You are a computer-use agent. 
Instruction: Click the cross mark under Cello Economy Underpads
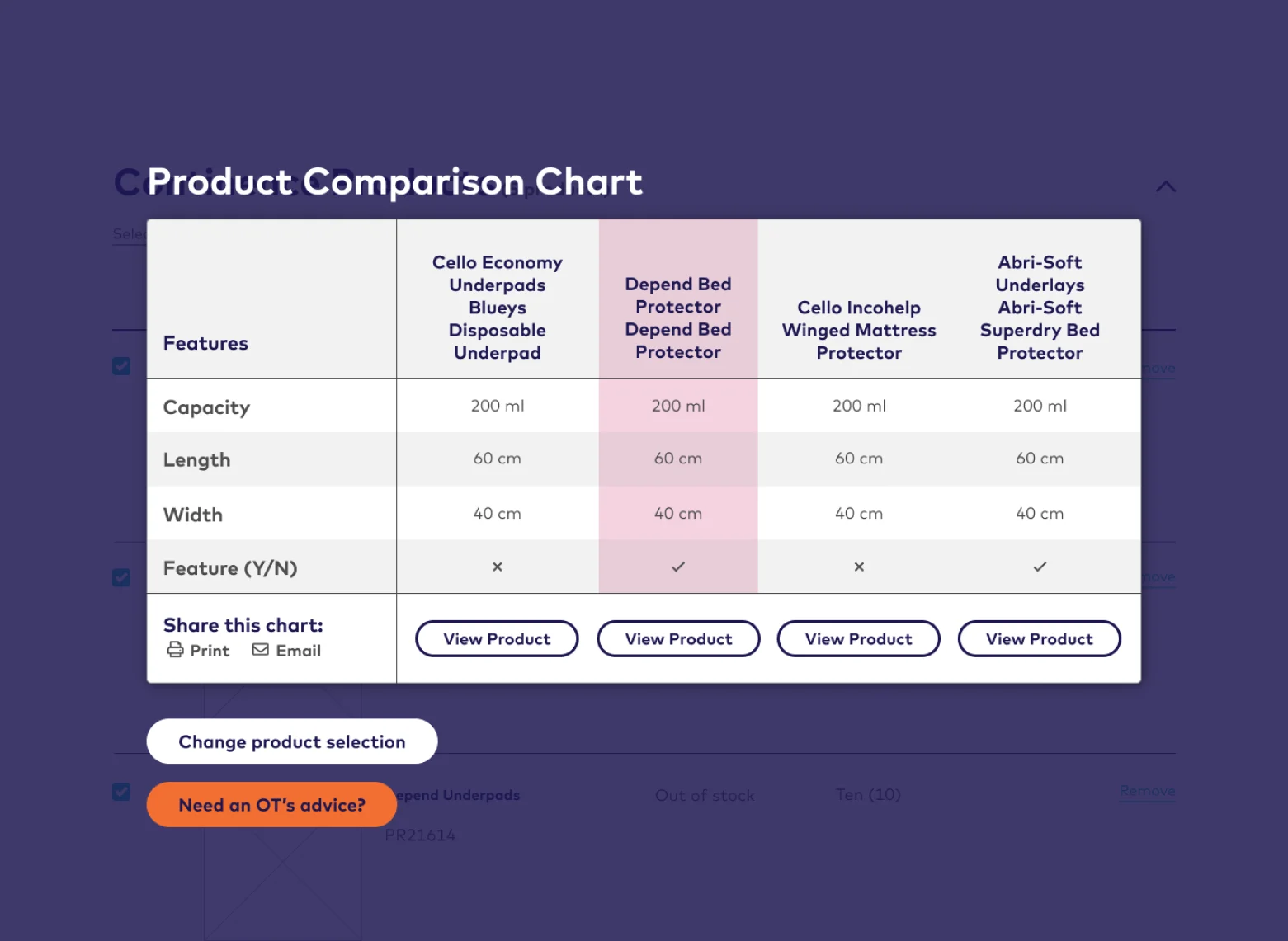[498, 567]
